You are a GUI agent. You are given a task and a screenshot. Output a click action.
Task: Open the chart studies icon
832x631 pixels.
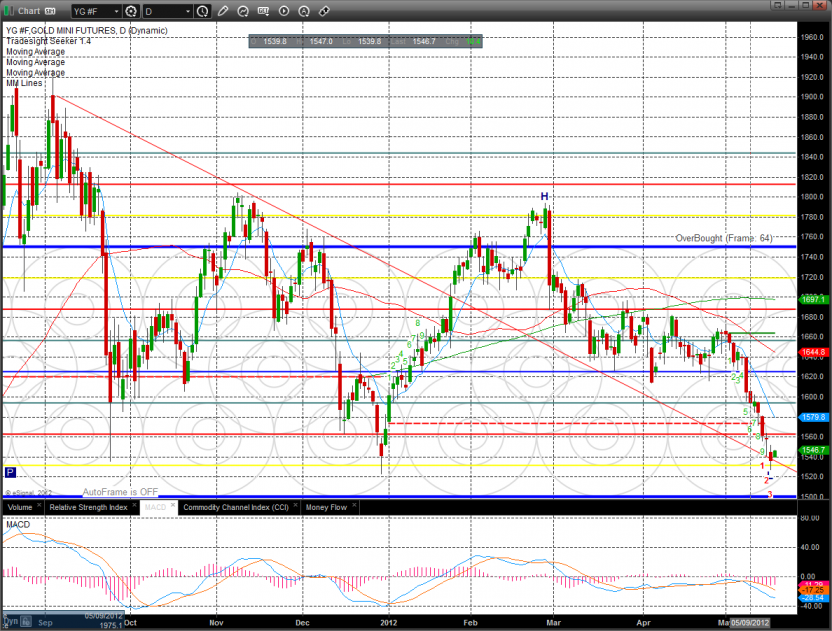click(x=243, y=11)
